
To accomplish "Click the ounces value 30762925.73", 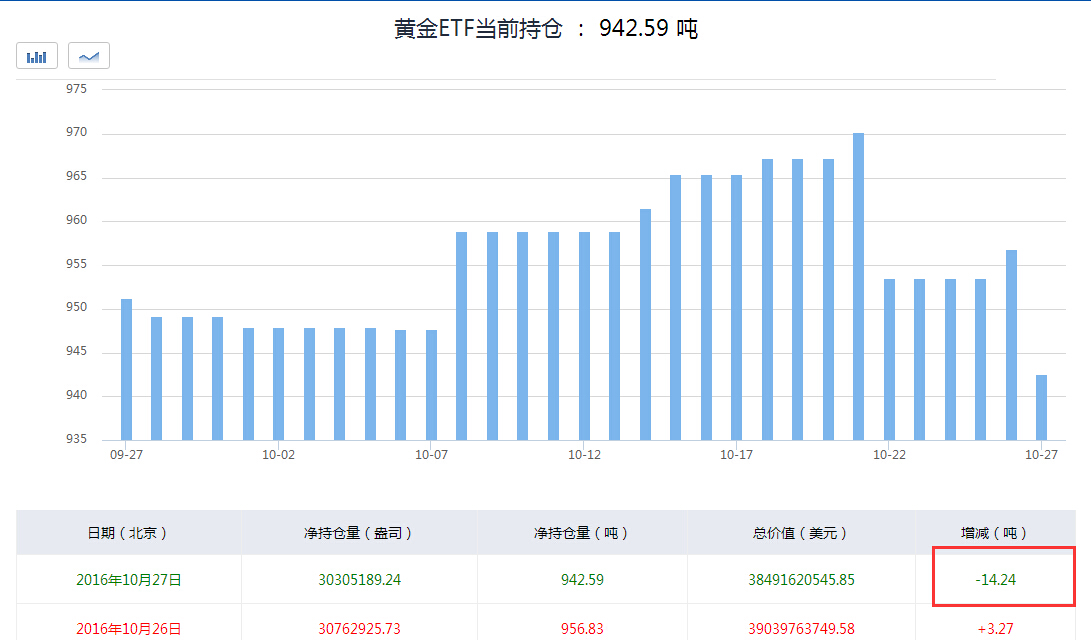I will pyautogui.click(x=360, y=629).
